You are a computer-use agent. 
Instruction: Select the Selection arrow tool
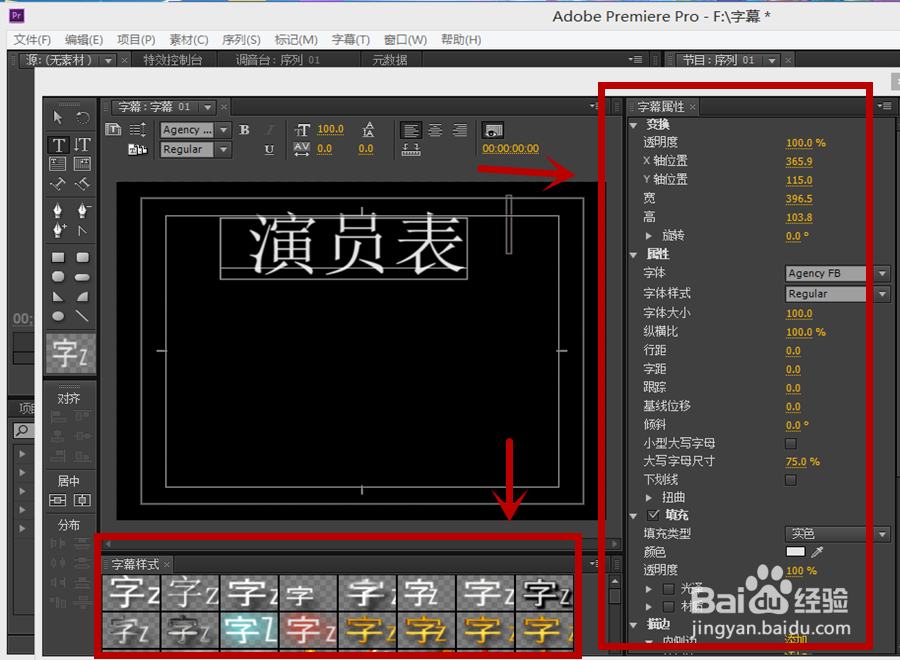tap(57, 118)
